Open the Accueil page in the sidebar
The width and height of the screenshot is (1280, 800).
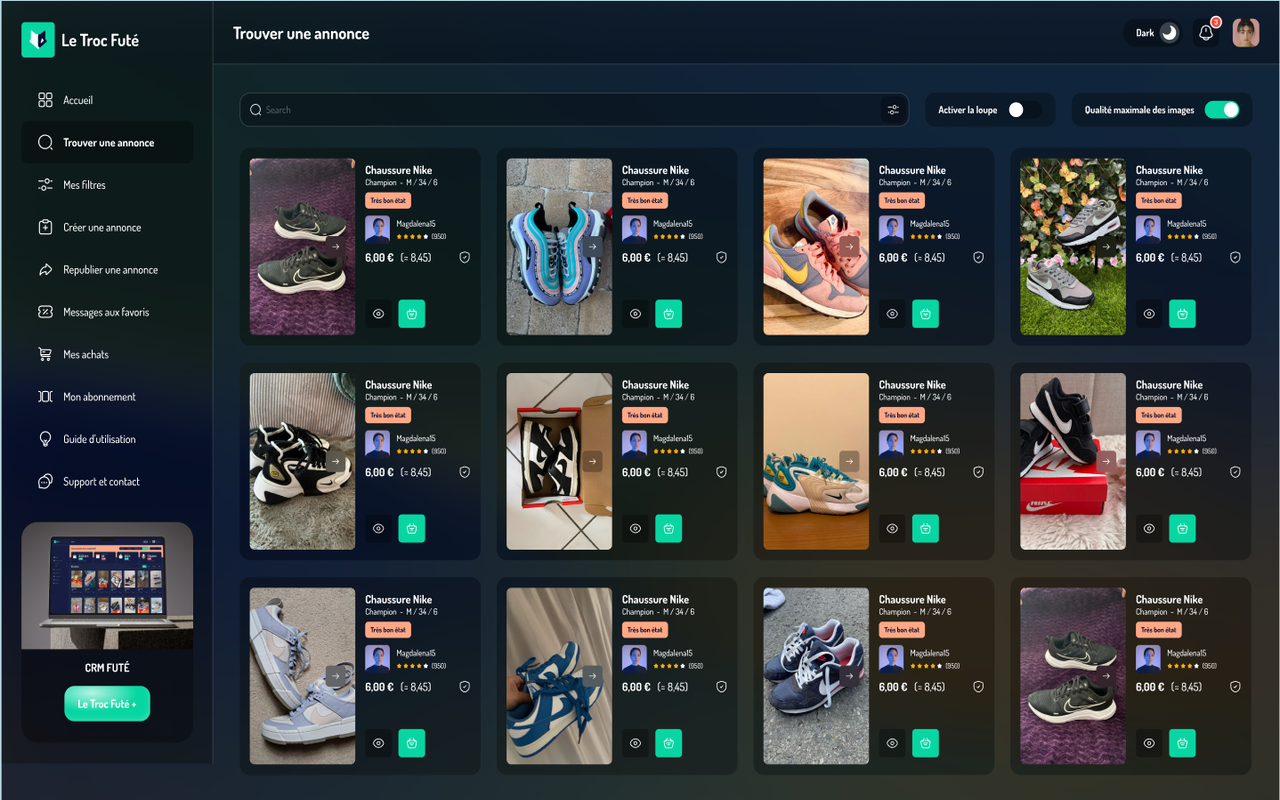107,100
